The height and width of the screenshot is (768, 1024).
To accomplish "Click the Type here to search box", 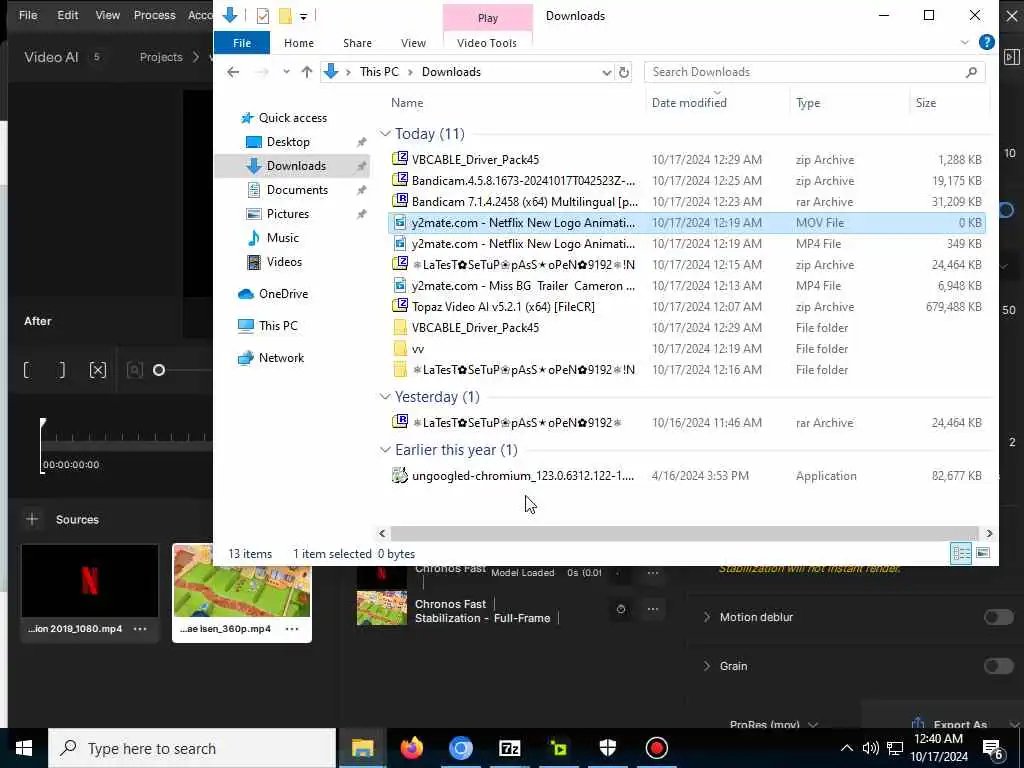I will click(193, 748).
